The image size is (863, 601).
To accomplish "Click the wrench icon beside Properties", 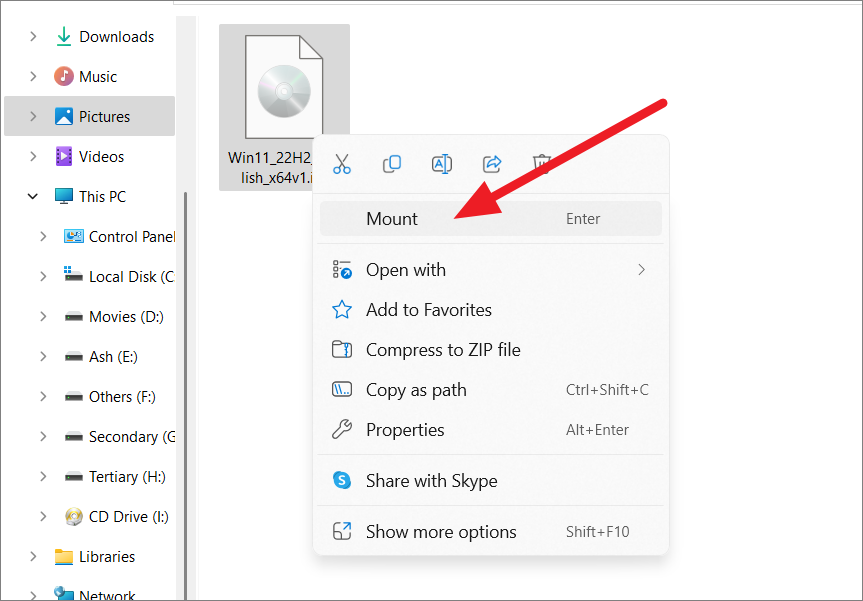I will click(x=342, y=429).
